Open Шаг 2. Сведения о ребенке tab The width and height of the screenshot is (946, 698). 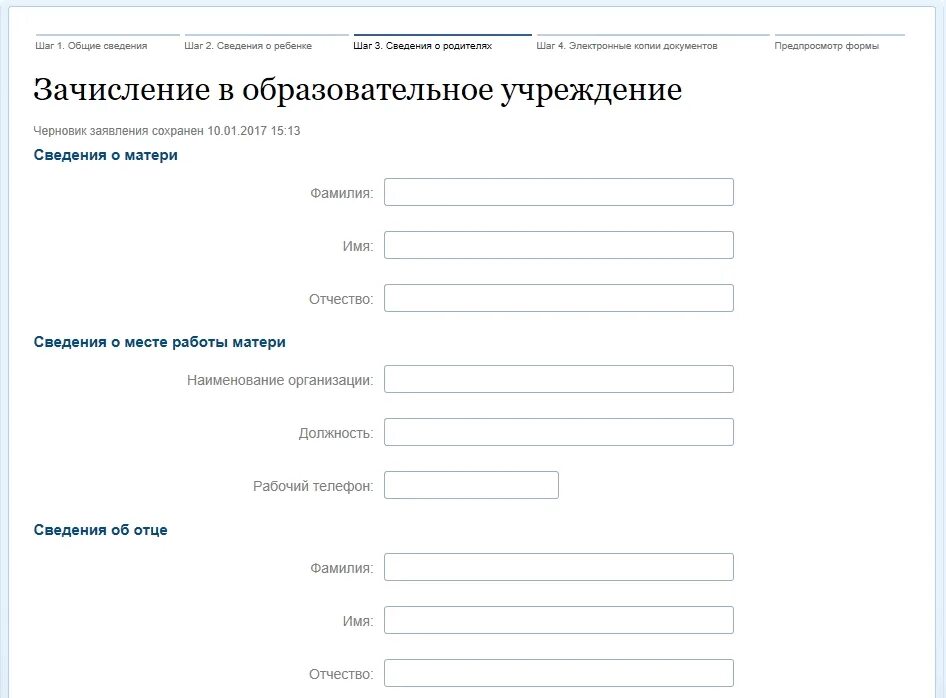click(248, 46)
